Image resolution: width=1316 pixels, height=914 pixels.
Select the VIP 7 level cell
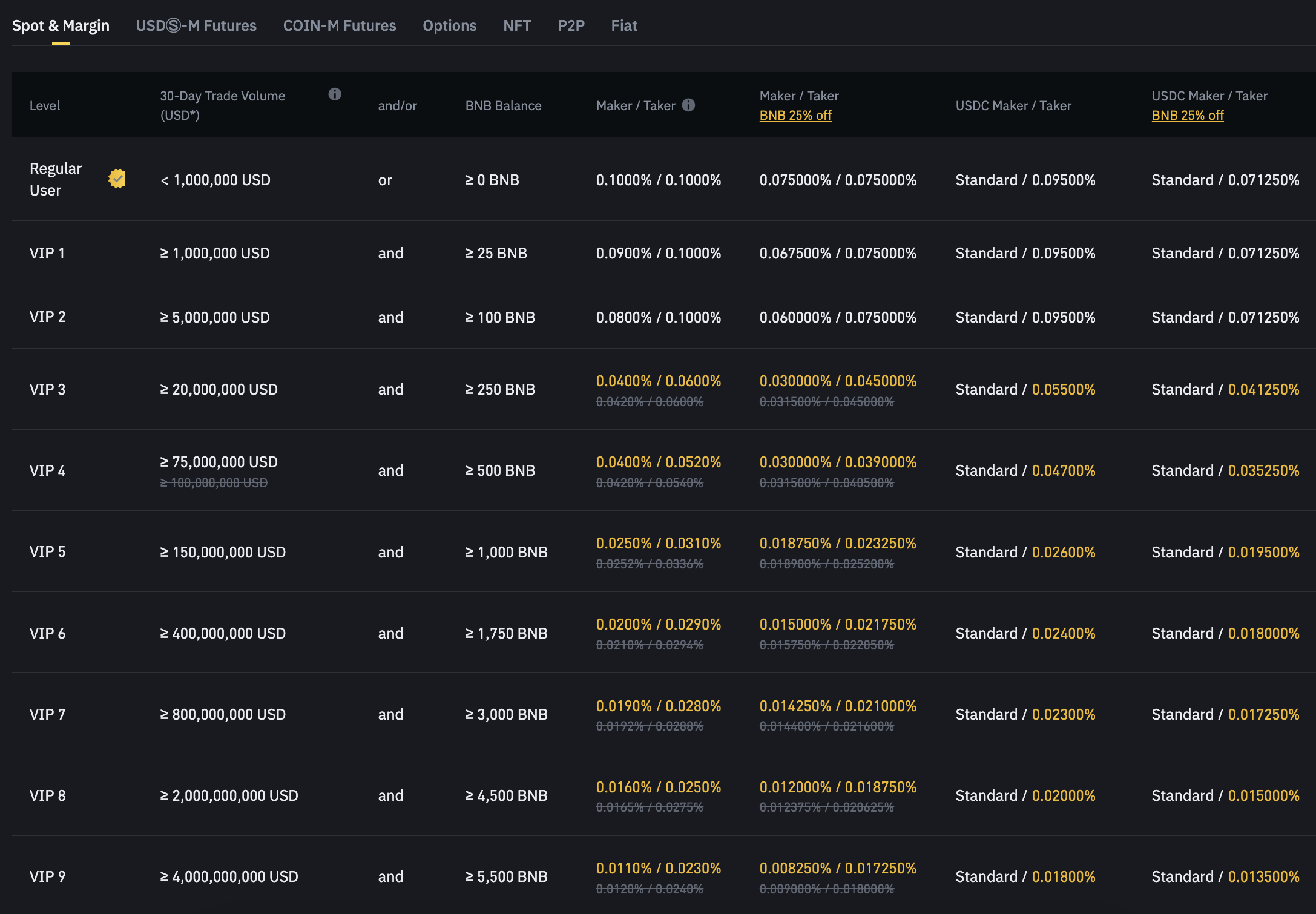click(x=47, y=714)
